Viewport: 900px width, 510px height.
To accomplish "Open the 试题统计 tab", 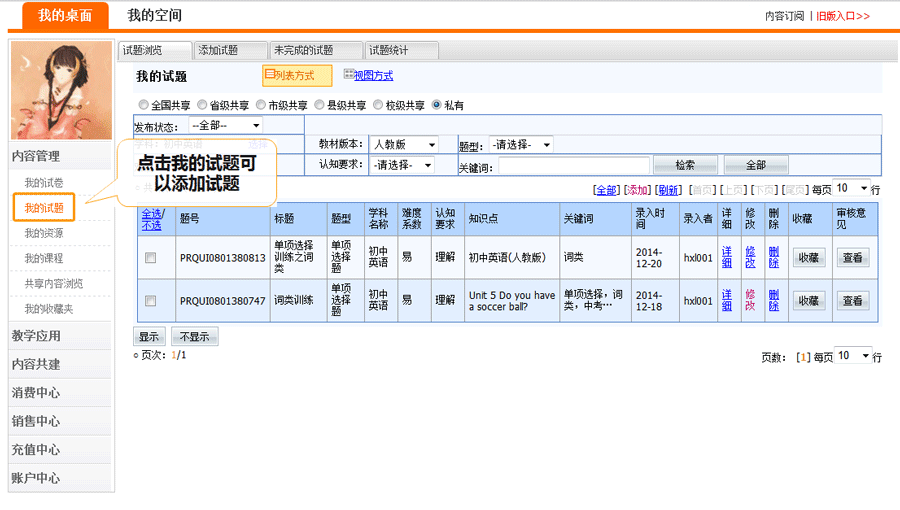I will click(x=400, y=50).
